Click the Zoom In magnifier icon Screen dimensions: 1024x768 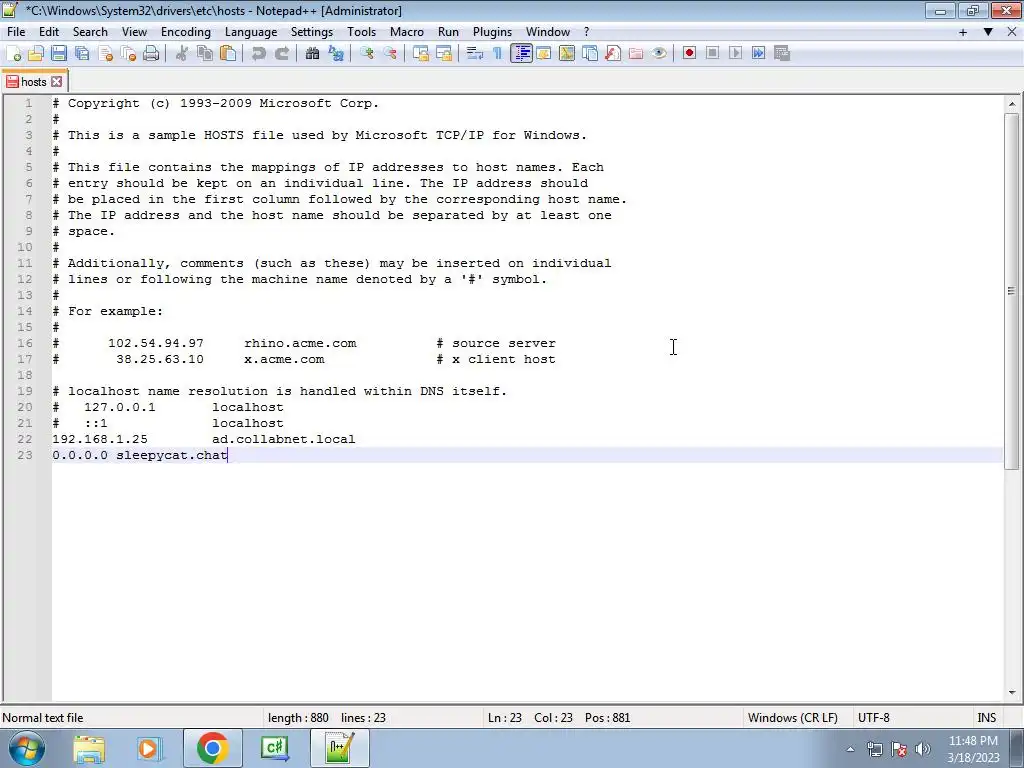coord(367,54)
